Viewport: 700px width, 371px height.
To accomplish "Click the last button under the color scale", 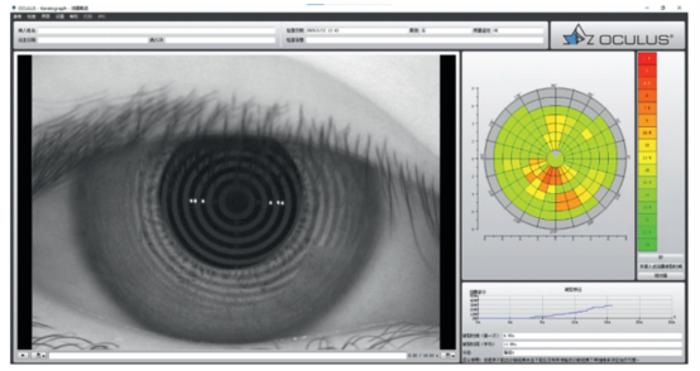I will 660,276.
